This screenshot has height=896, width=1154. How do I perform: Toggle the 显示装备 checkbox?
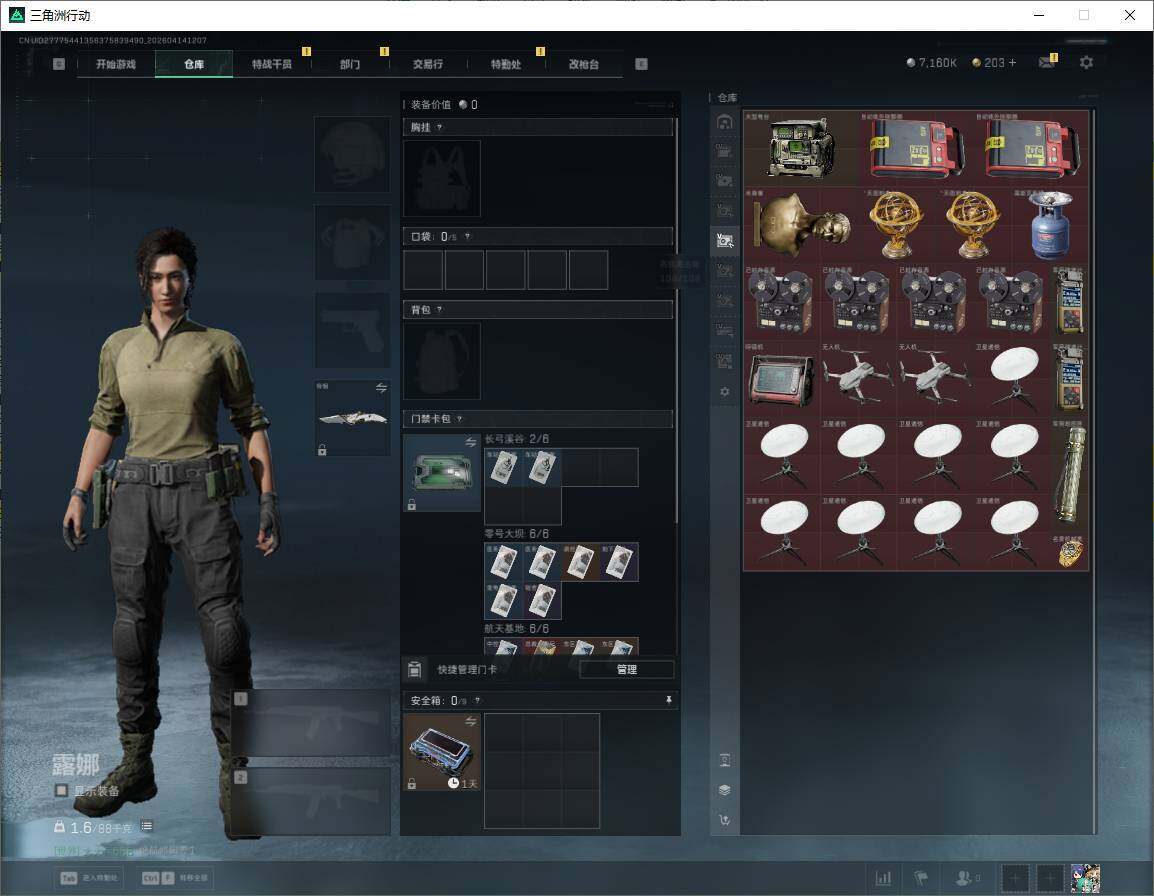[61, 791]
